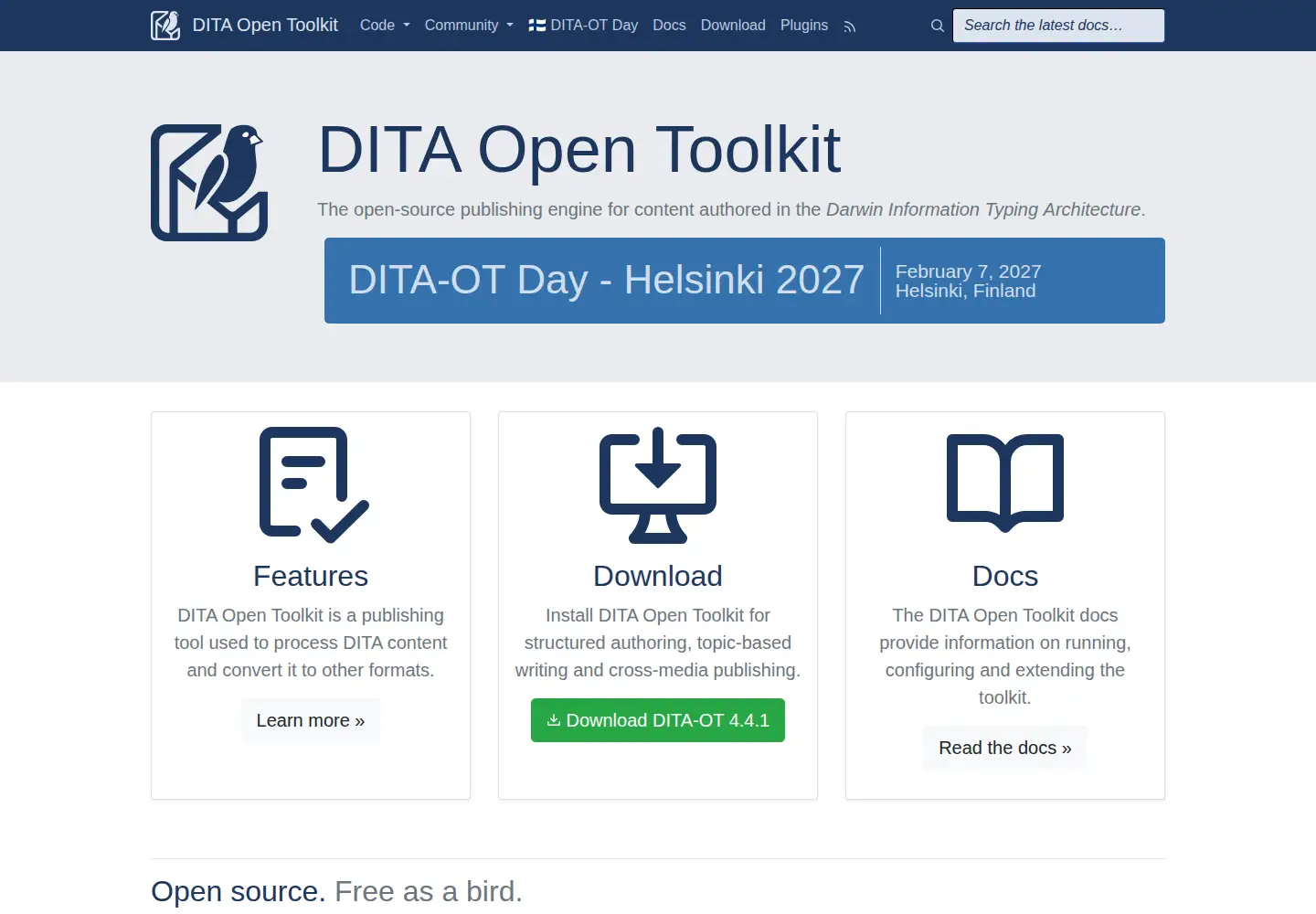Click the Read the docs button
Viewport: 1316px width, 914px height.
point(1005,748)
